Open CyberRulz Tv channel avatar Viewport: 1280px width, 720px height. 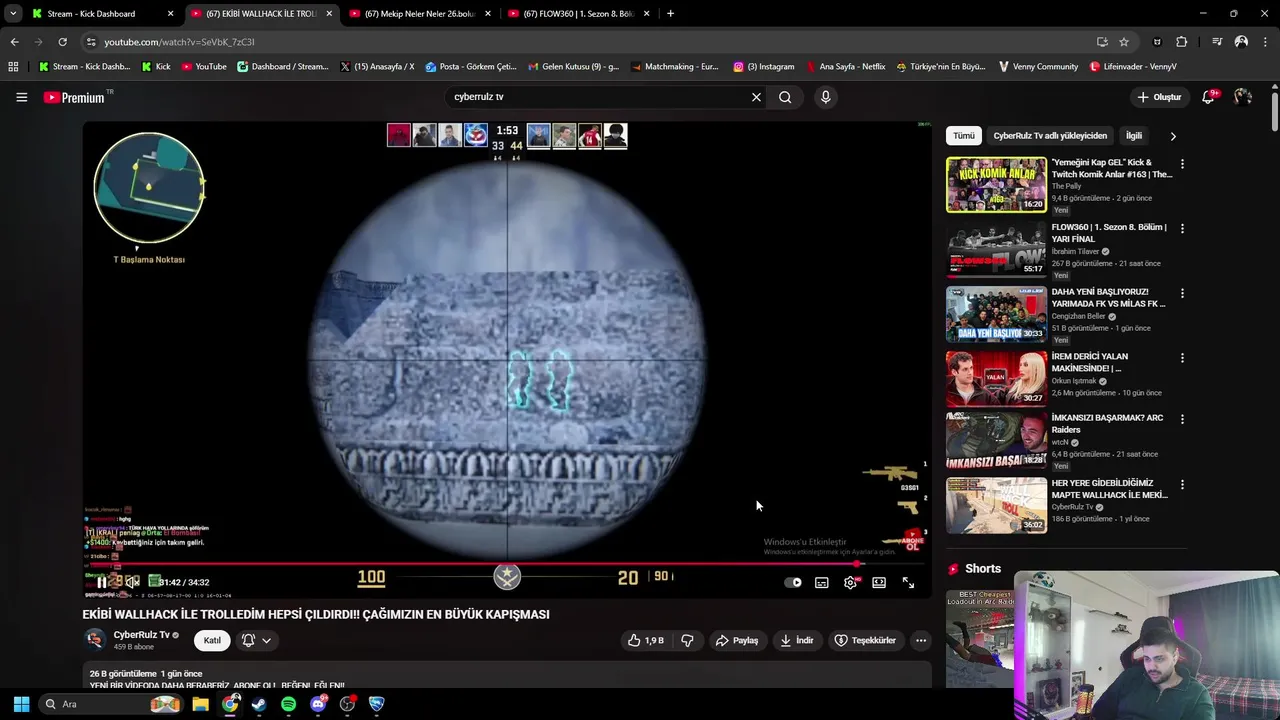coord(95,640)
